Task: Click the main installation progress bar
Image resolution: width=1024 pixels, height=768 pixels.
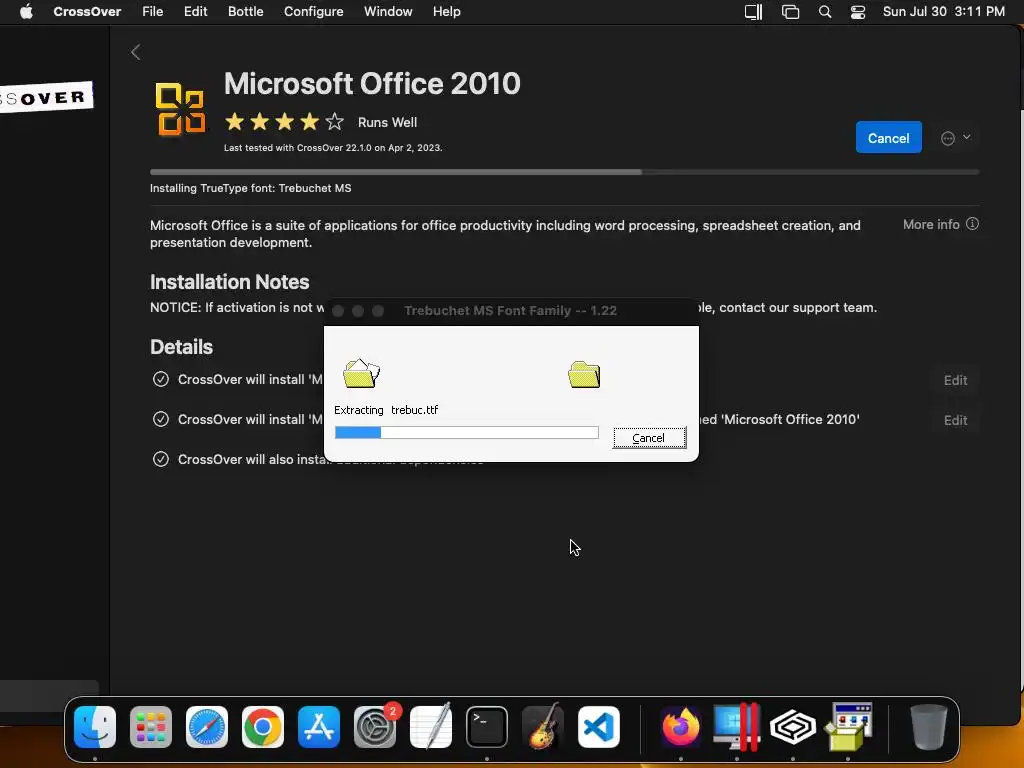Action: click(564, 172)
